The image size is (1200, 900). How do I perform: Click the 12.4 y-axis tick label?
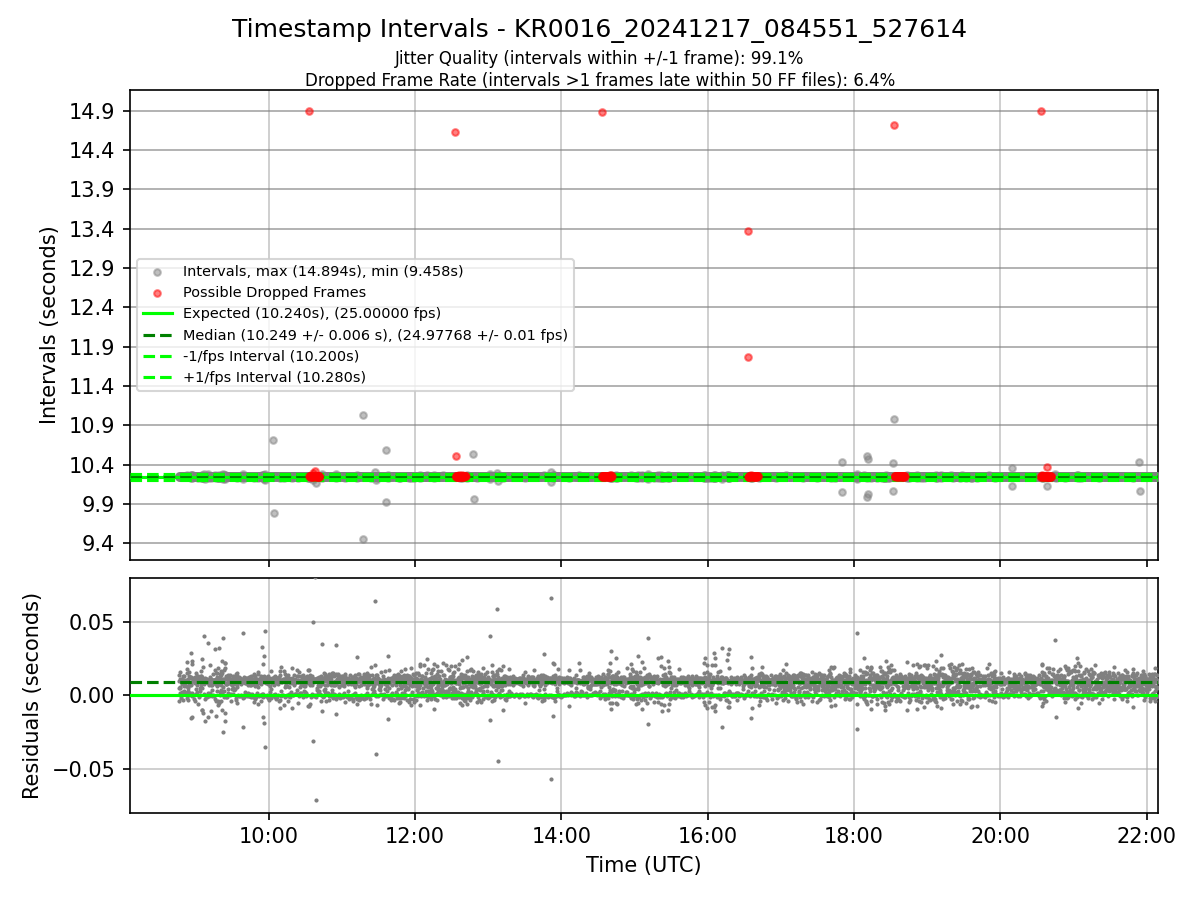93,307
